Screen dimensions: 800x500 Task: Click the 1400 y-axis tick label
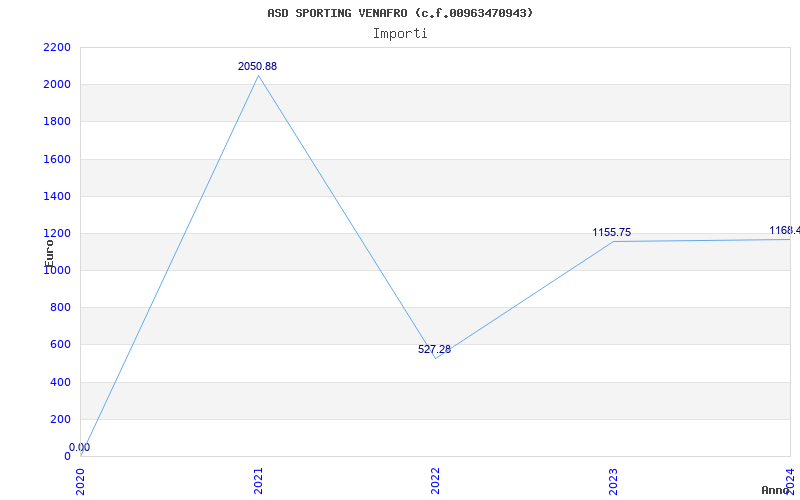pos(57,197)
